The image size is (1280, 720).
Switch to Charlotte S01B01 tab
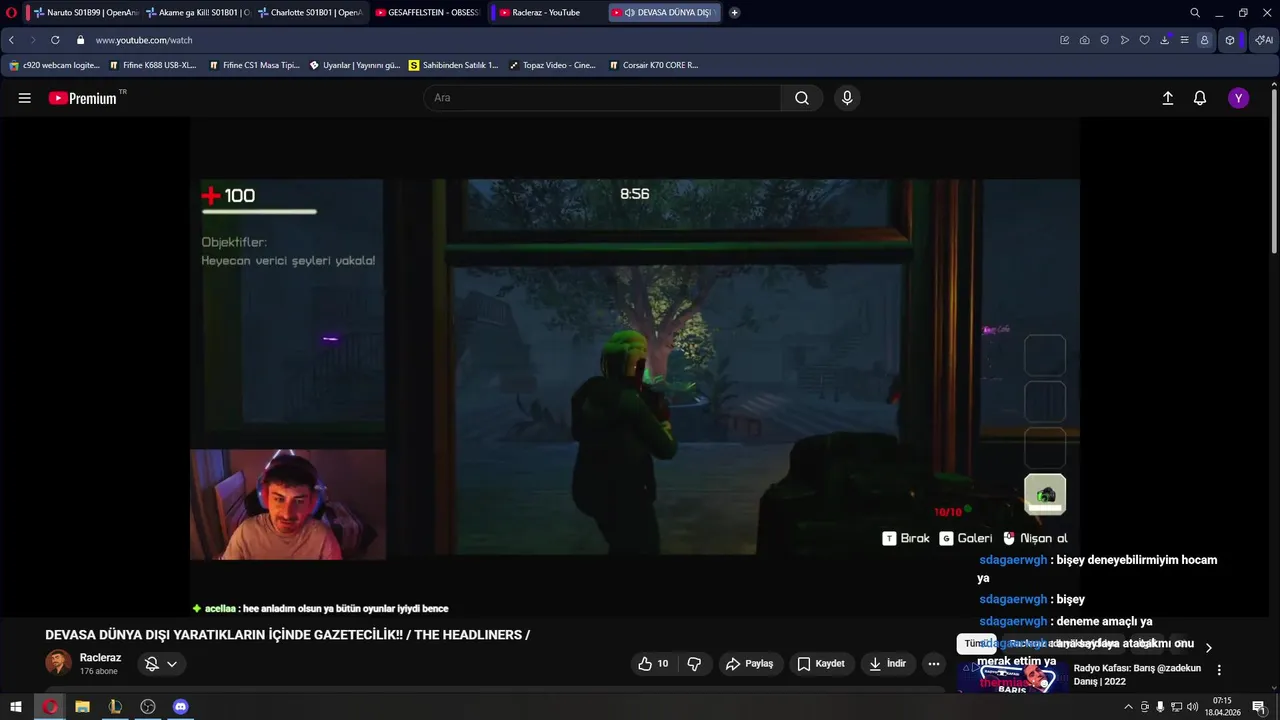pyautogui.click(x=309, y=13)
